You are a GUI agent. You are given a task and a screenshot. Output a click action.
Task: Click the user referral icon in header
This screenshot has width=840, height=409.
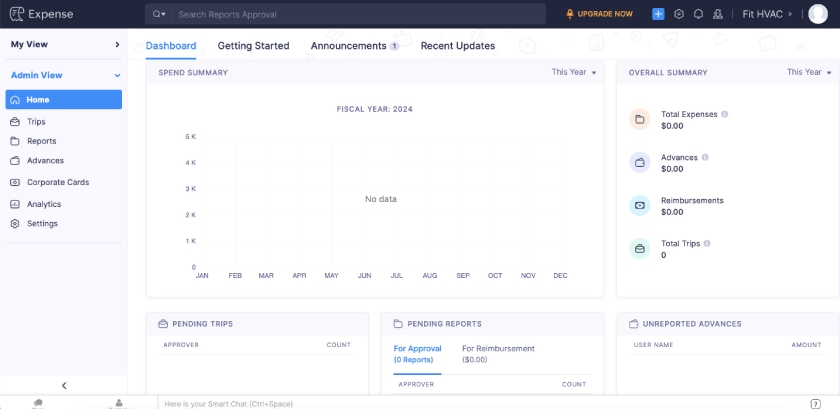(718, 14)
